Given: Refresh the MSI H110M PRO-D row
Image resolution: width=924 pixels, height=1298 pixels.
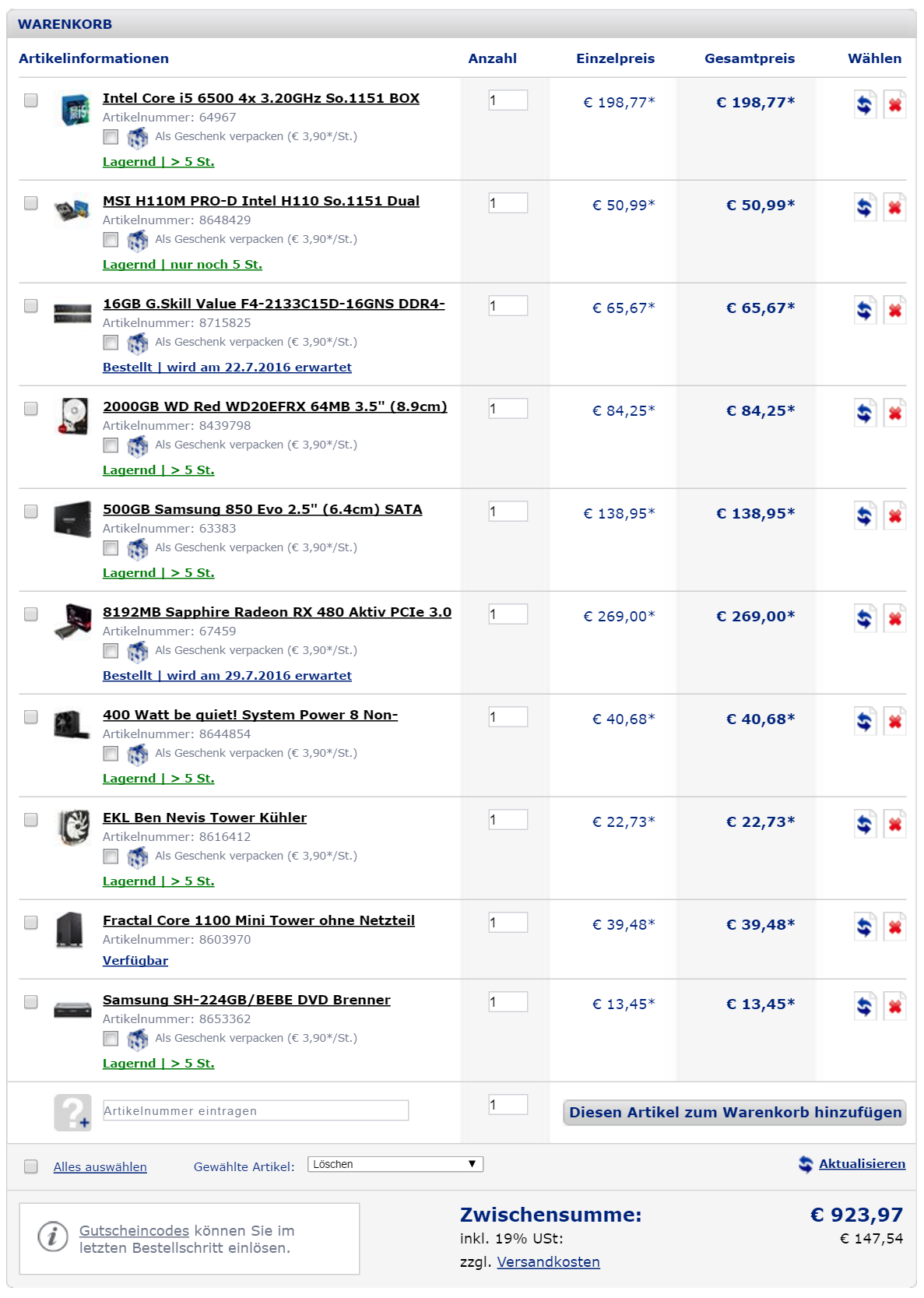Looking at the screenshot, I should click(x=864, y=207).
